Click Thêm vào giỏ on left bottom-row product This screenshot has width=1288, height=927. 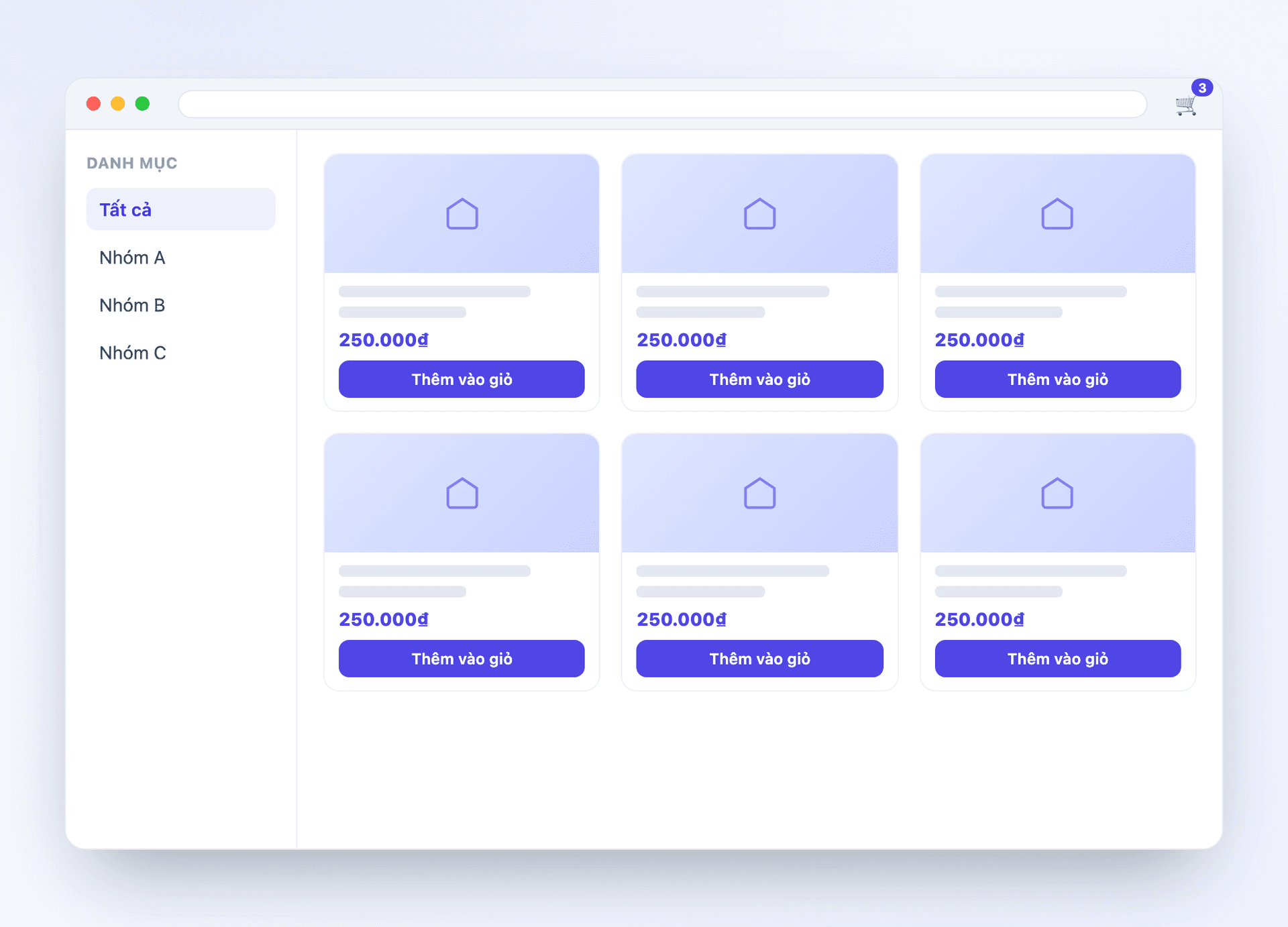pos(462,659)
